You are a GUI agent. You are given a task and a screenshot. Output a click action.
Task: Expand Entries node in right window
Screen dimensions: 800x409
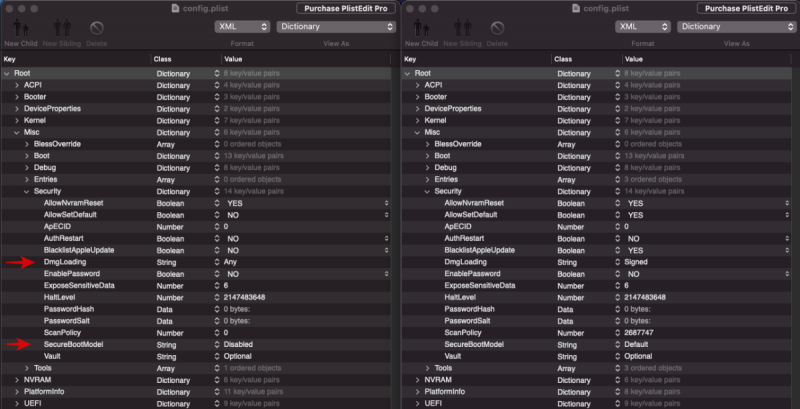(427, 180)
